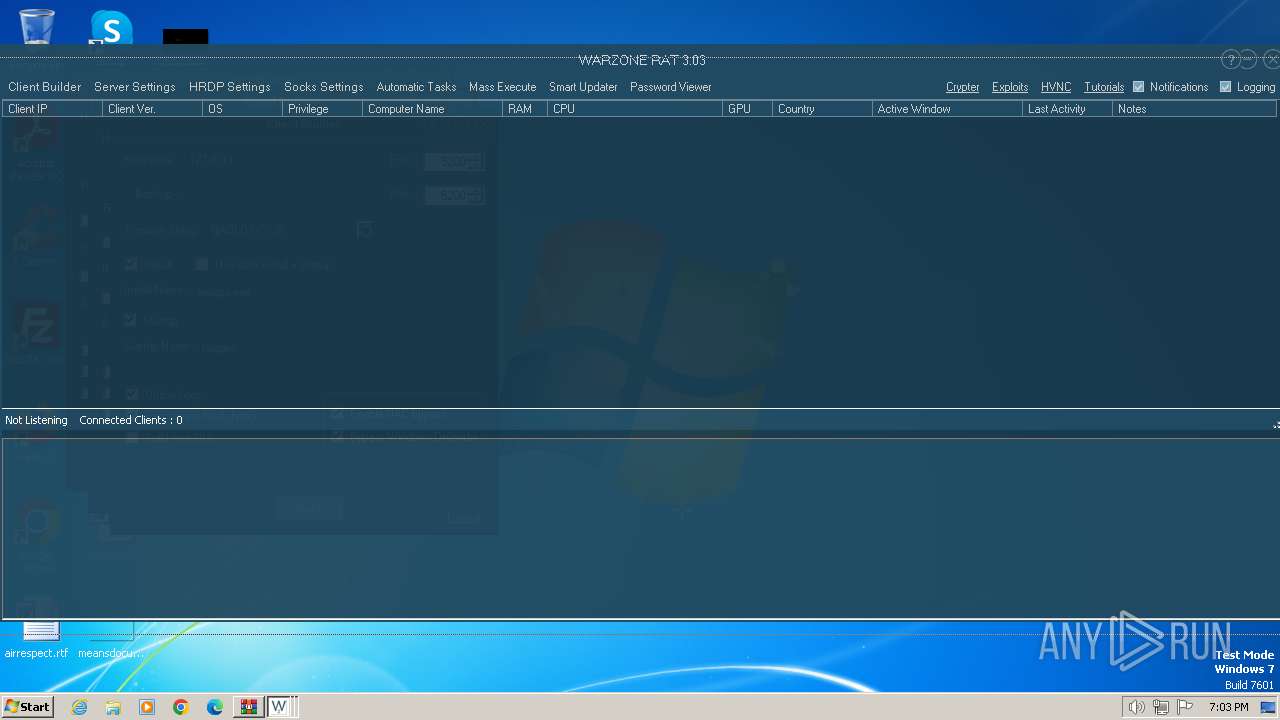Screen dimensions: 1280x720
Task: Follow the HVNC link
Action: (x=1056, y=87)
